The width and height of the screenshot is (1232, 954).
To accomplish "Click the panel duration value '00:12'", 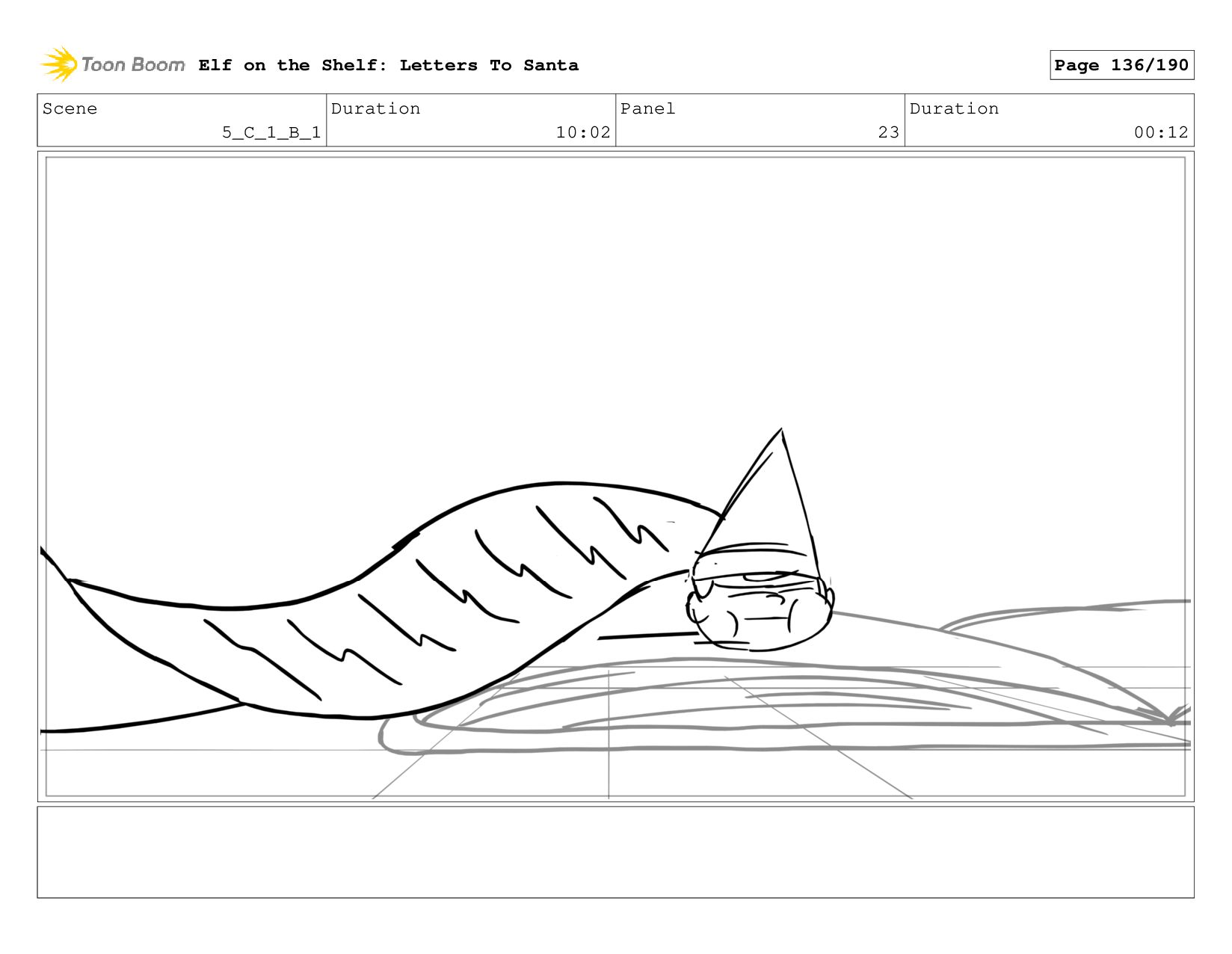I will click(1161, 132).
